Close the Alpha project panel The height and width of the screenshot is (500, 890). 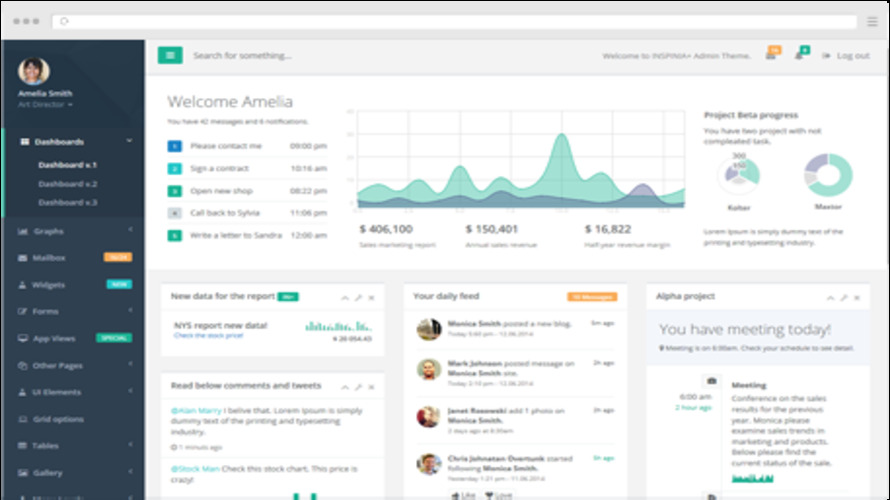click(857, 297)
